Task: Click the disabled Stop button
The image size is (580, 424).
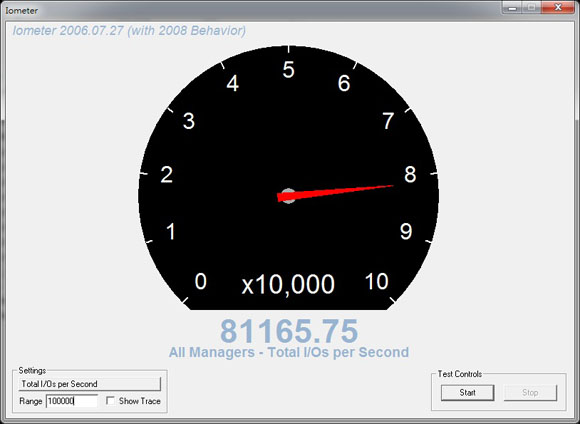Action: (x=530, y=393)
